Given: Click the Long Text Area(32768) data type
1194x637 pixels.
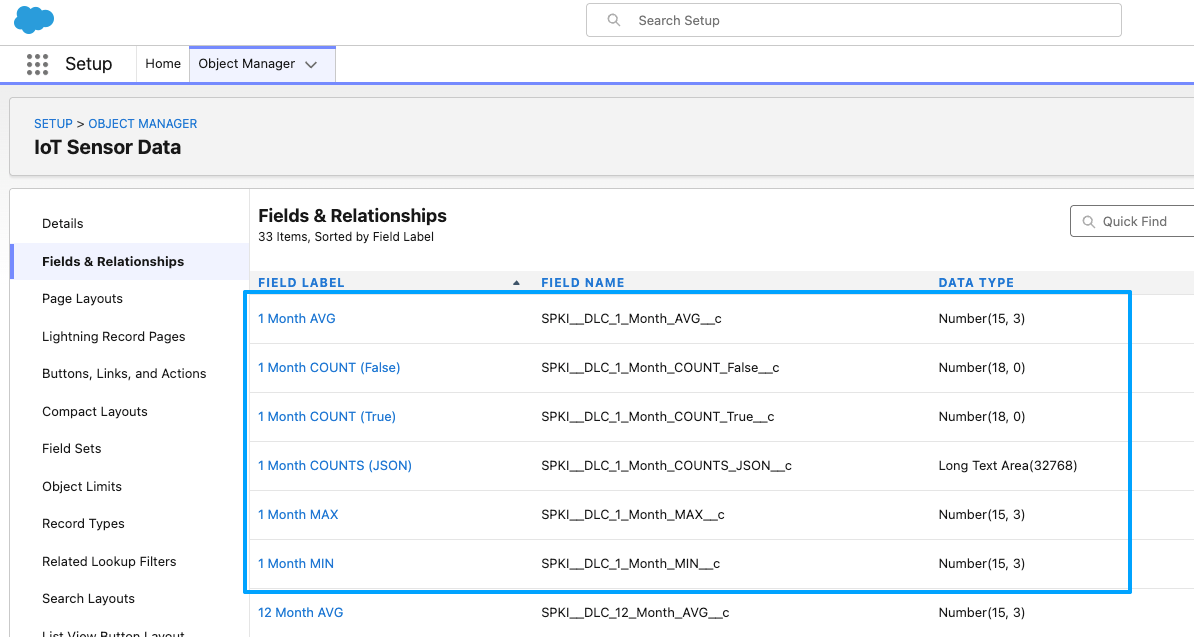Looking at the screenshot, I should (1007, 466).
